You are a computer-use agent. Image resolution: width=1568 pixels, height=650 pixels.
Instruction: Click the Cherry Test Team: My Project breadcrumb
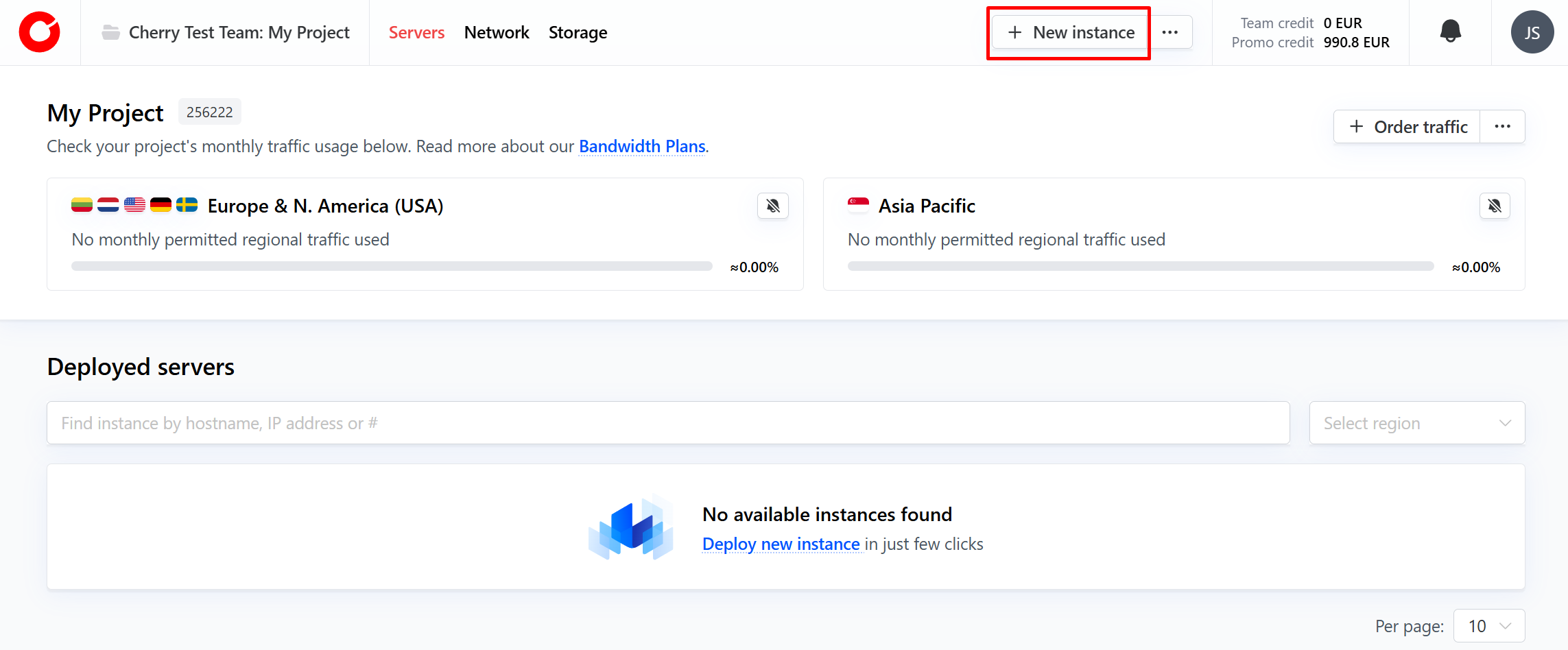coord(239,32)
